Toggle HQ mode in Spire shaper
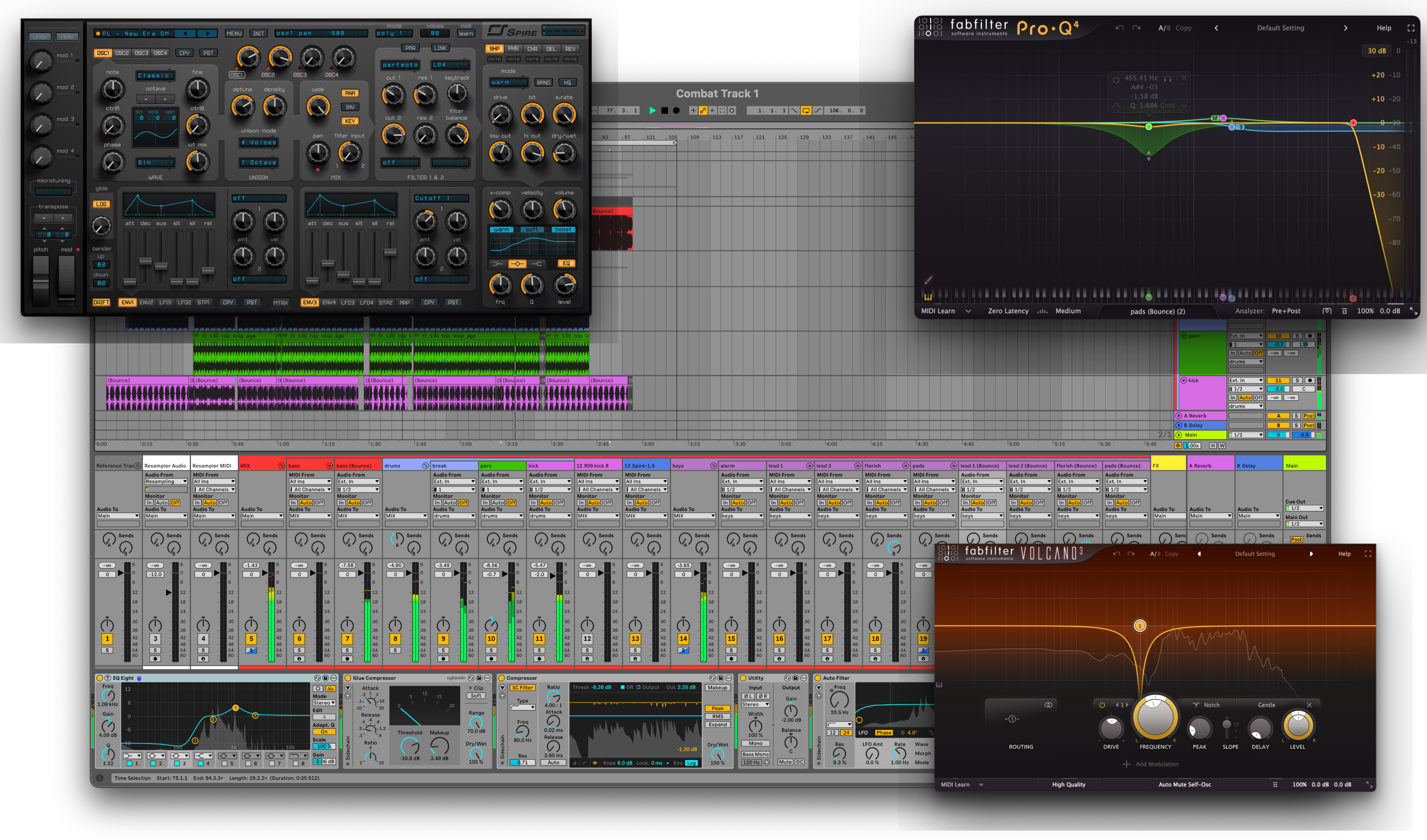 coord(567,83)
